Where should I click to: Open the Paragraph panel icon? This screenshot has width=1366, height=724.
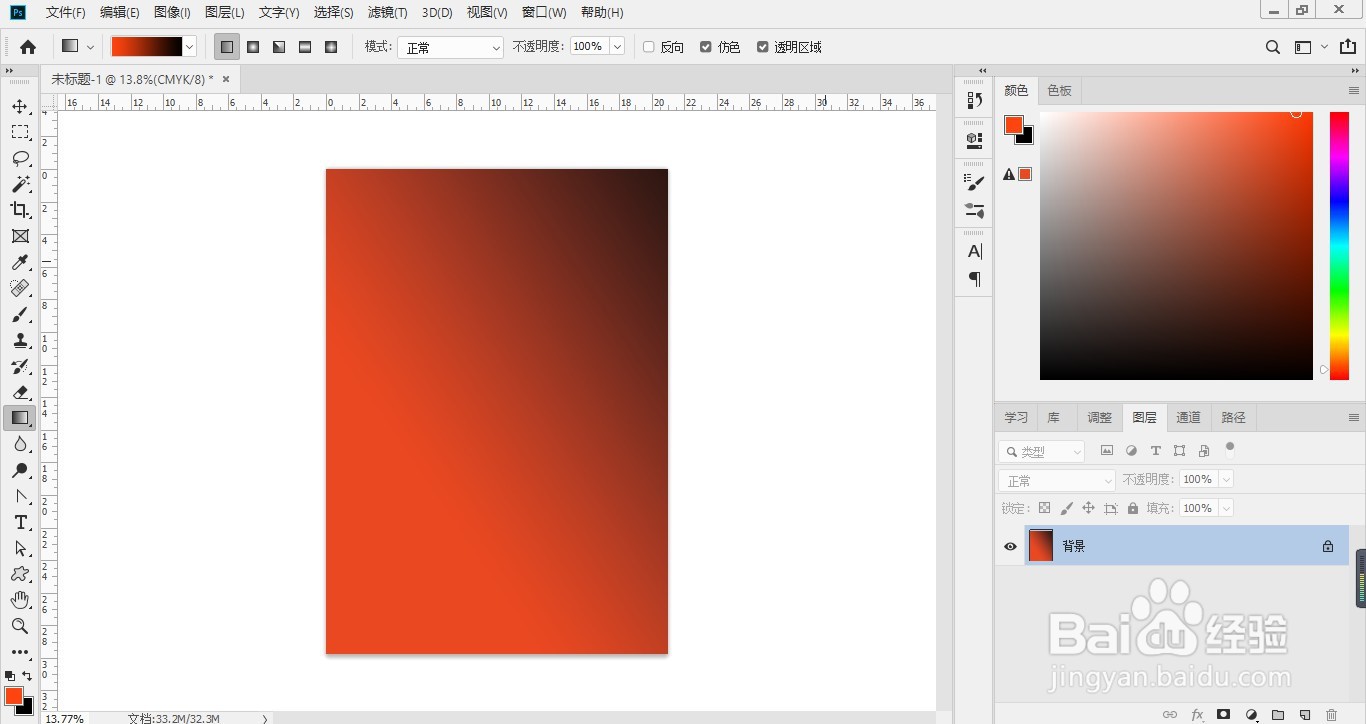[974, 279]
